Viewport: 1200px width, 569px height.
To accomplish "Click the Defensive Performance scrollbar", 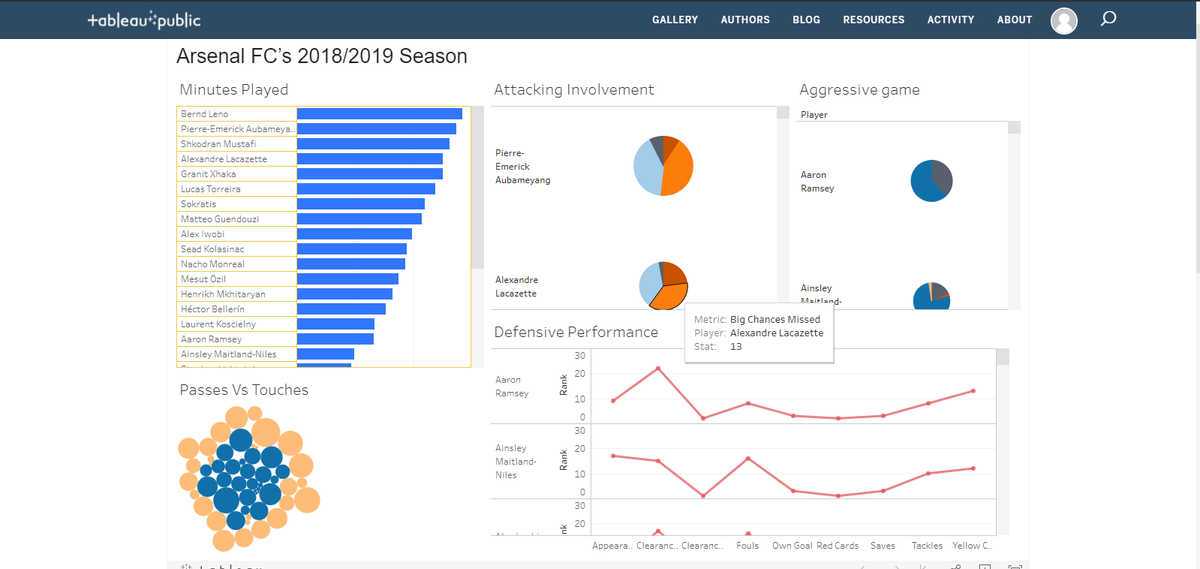I will coord(1003,356).
